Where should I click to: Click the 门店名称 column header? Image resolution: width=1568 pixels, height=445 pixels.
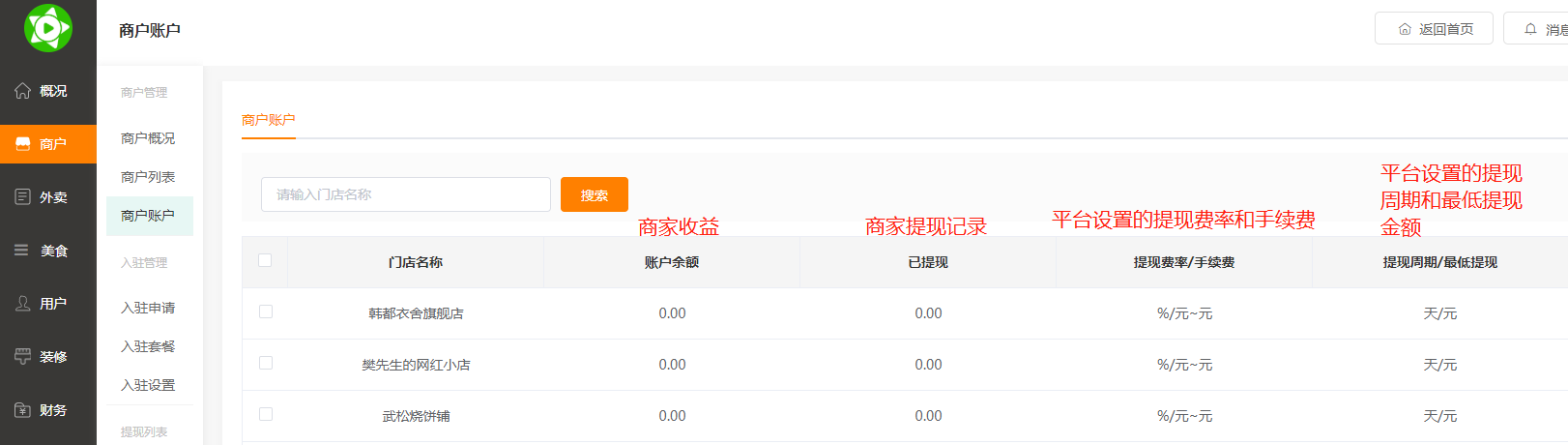point(416,262)
